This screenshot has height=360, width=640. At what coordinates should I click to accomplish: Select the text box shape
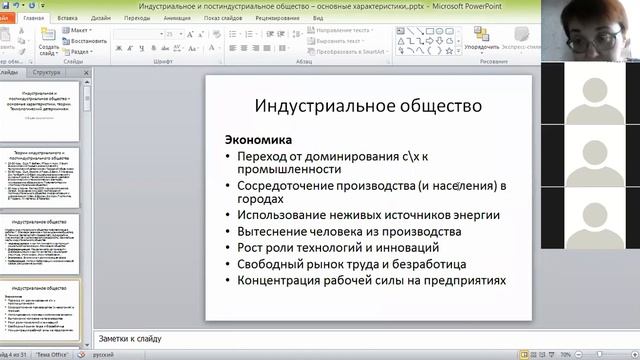(400, 31)
